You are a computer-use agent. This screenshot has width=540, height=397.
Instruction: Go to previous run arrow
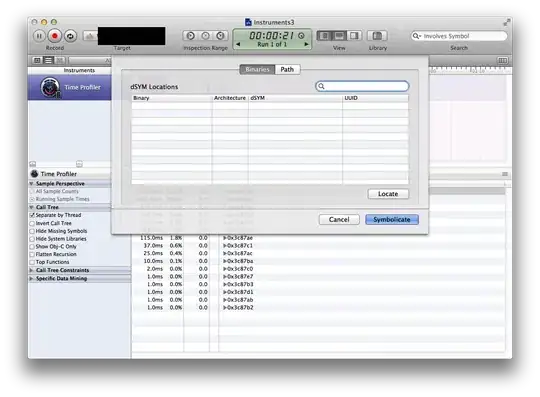238,44
